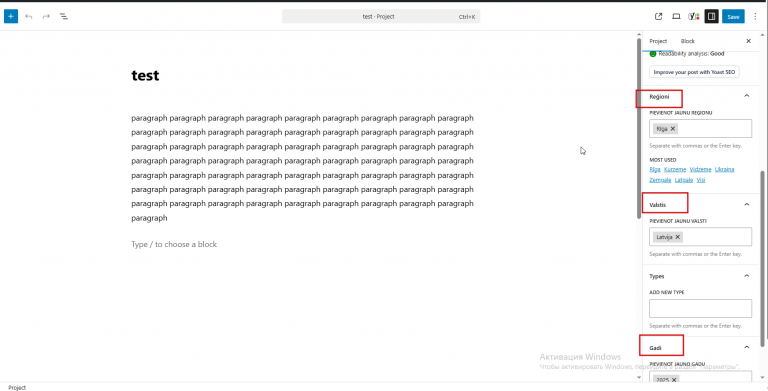Open the Yoast SEO panel icon
Image resolution: width=768 pixels, height=391 pixels.
[x=694, y=17]
